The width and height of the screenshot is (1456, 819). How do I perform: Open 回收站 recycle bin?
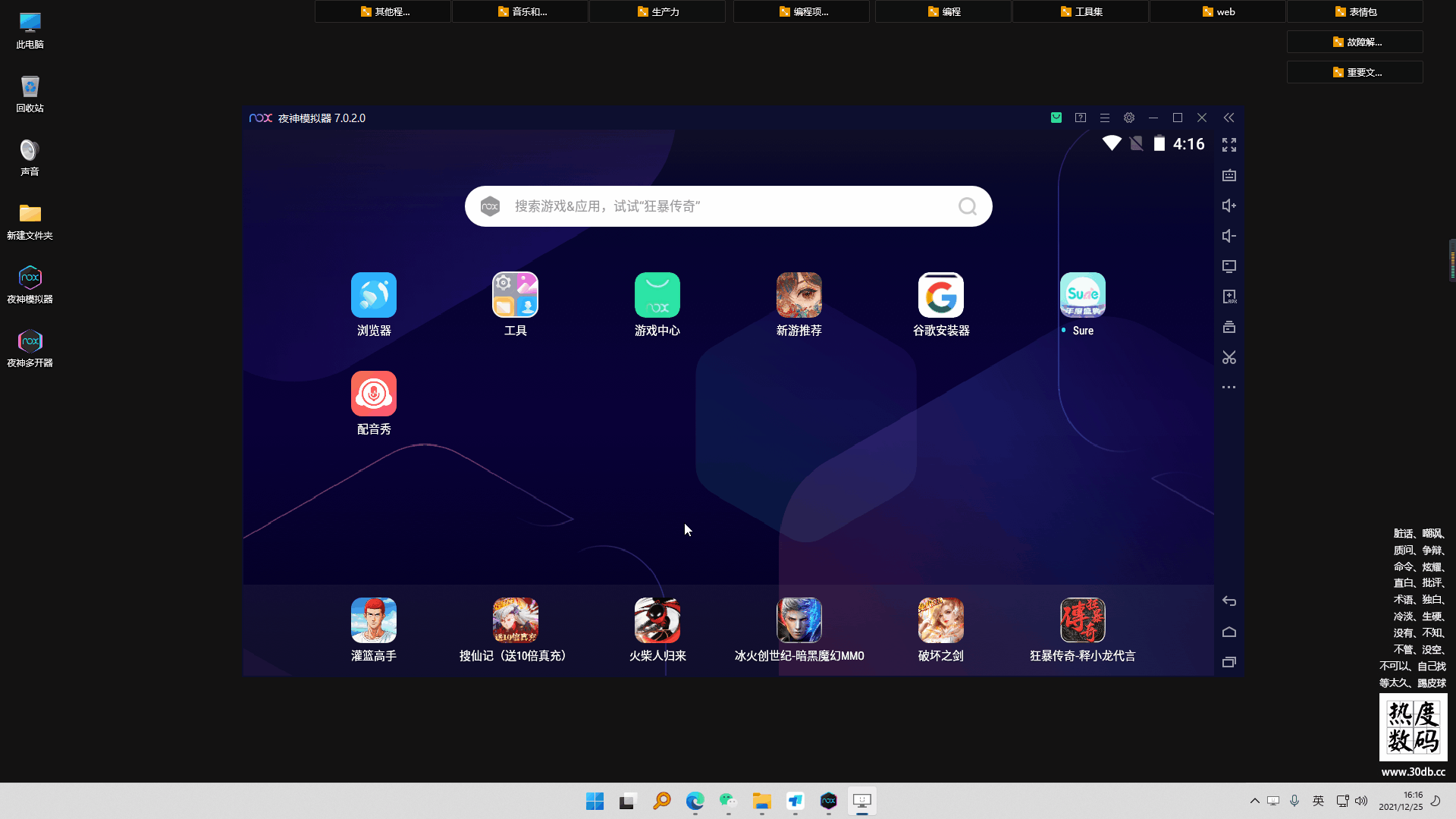(x=30, y=94)
